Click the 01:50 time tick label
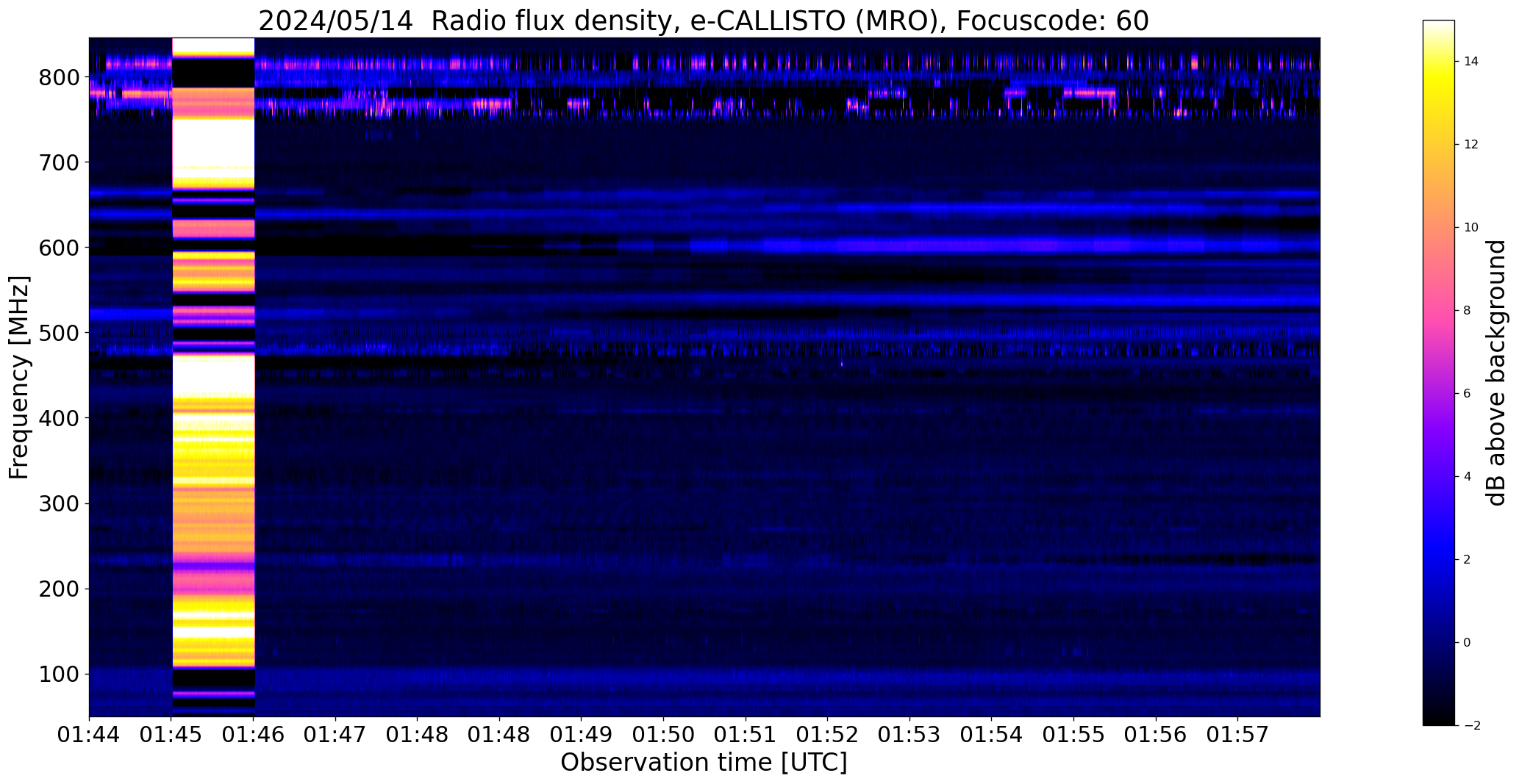The image size is (1519, 784). 664,735
